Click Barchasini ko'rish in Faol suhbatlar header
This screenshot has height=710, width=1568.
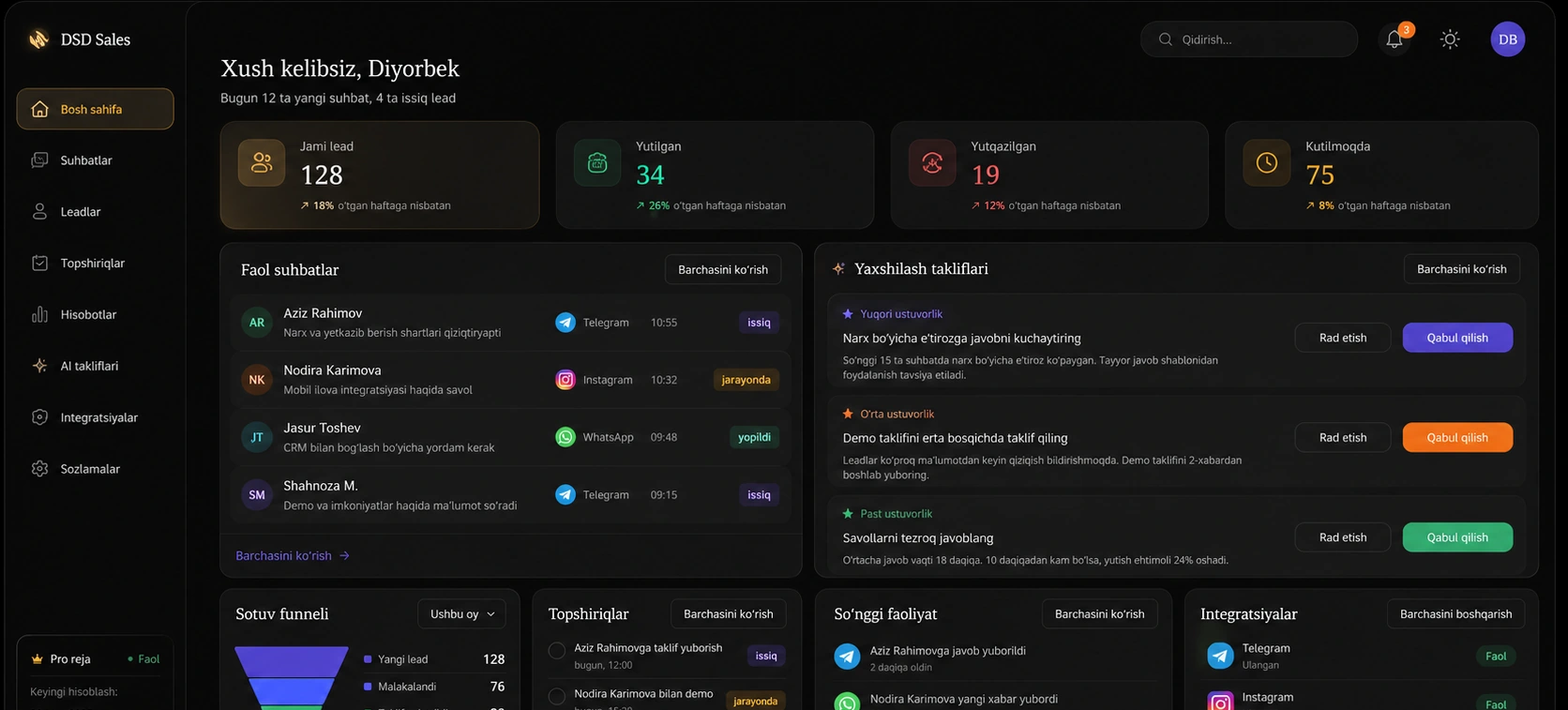coord(723,269)
